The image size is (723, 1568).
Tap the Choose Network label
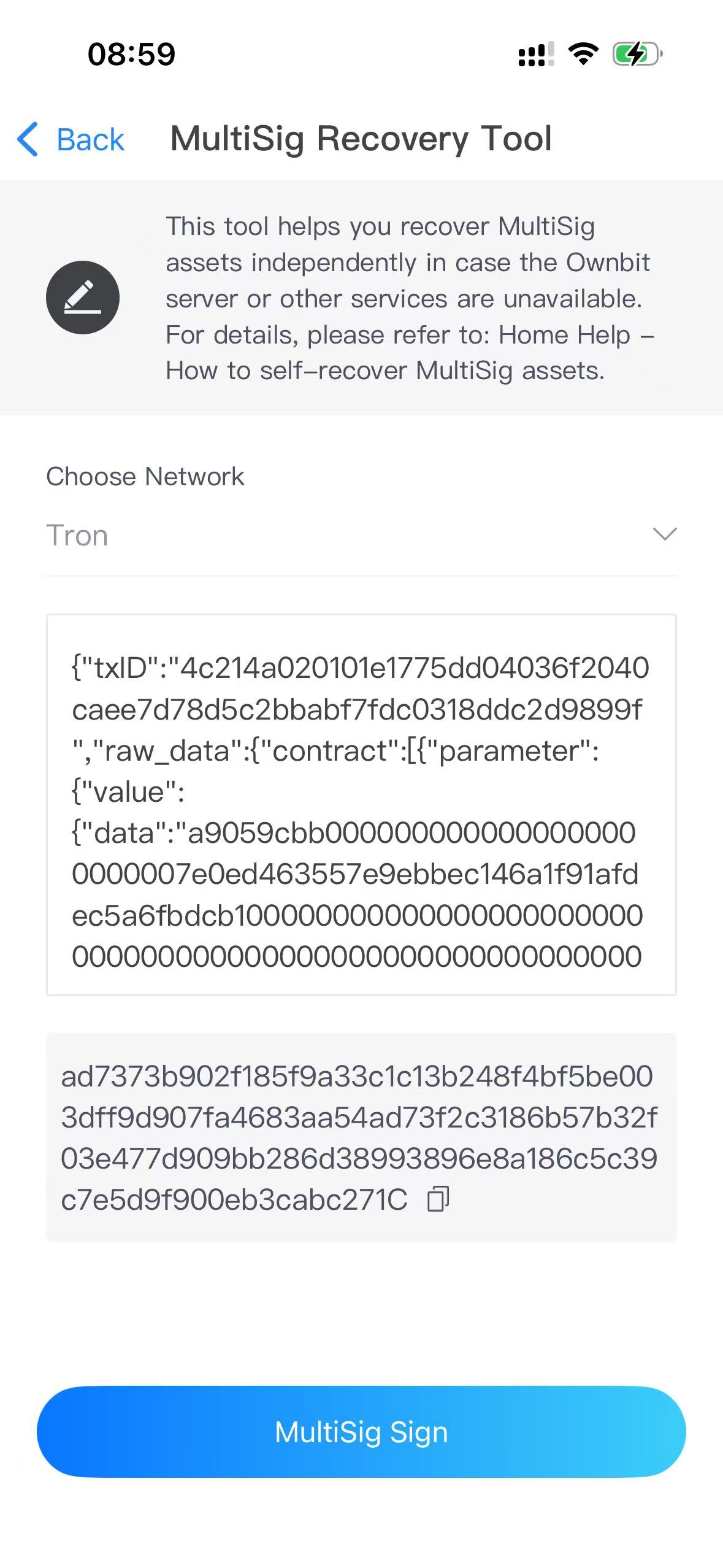(x=145, y=477)
